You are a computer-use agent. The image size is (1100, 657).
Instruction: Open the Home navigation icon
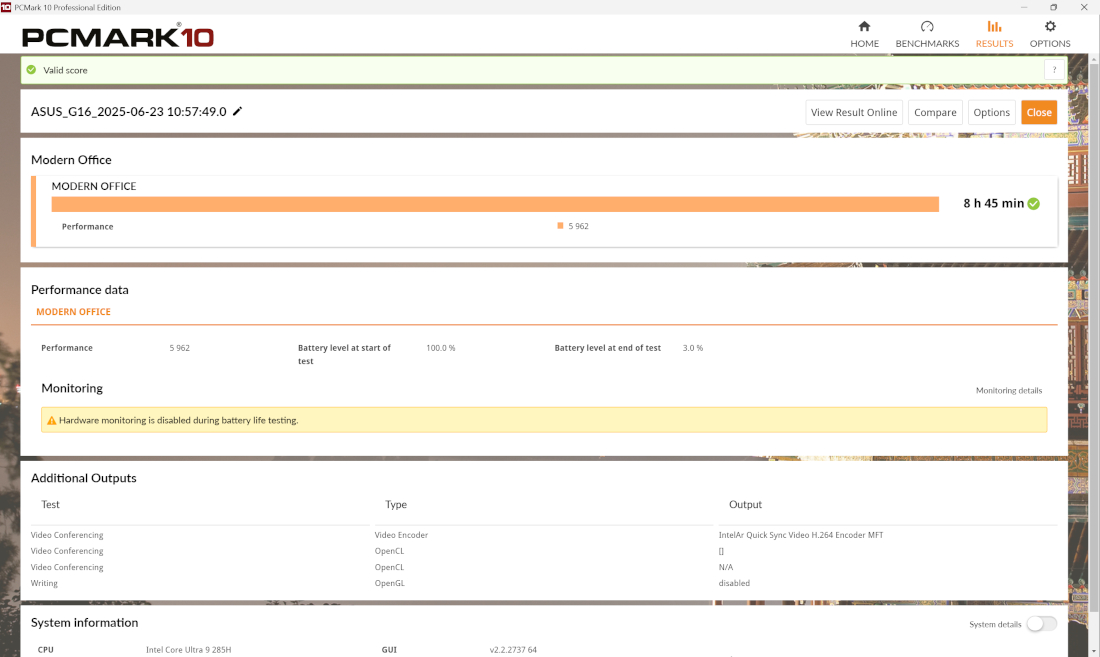864,27
